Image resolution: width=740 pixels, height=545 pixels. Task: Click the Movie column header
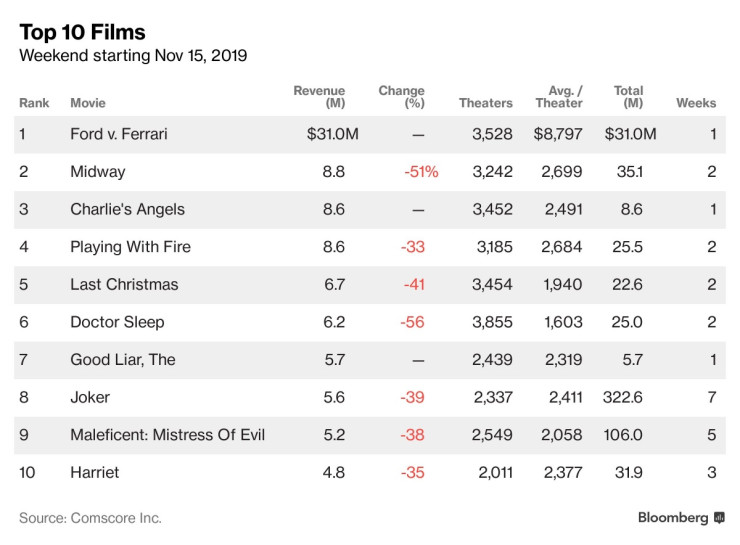[x=88, y=103]
